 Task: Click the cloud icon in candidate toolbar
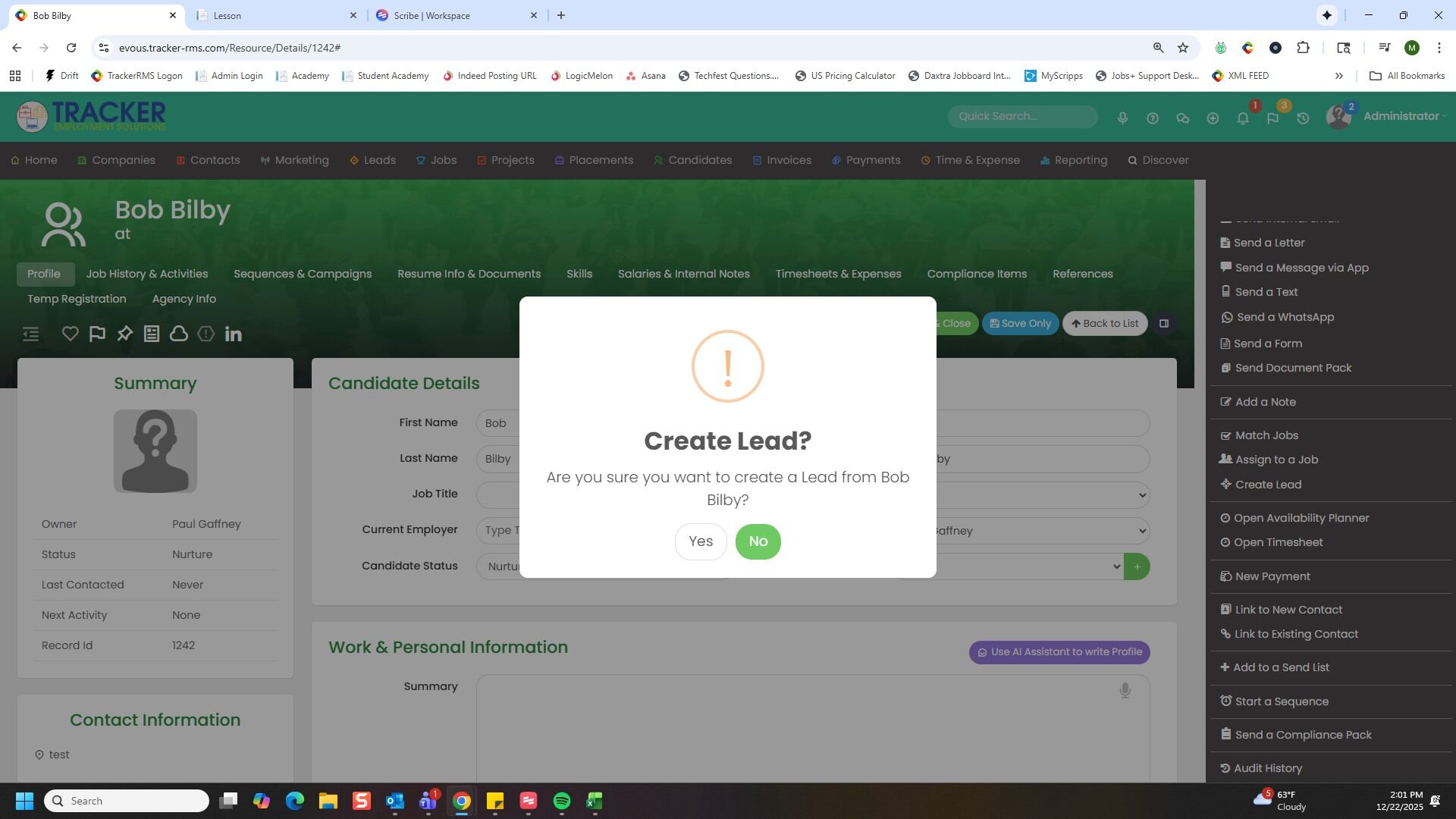click(x=179, y=334)
